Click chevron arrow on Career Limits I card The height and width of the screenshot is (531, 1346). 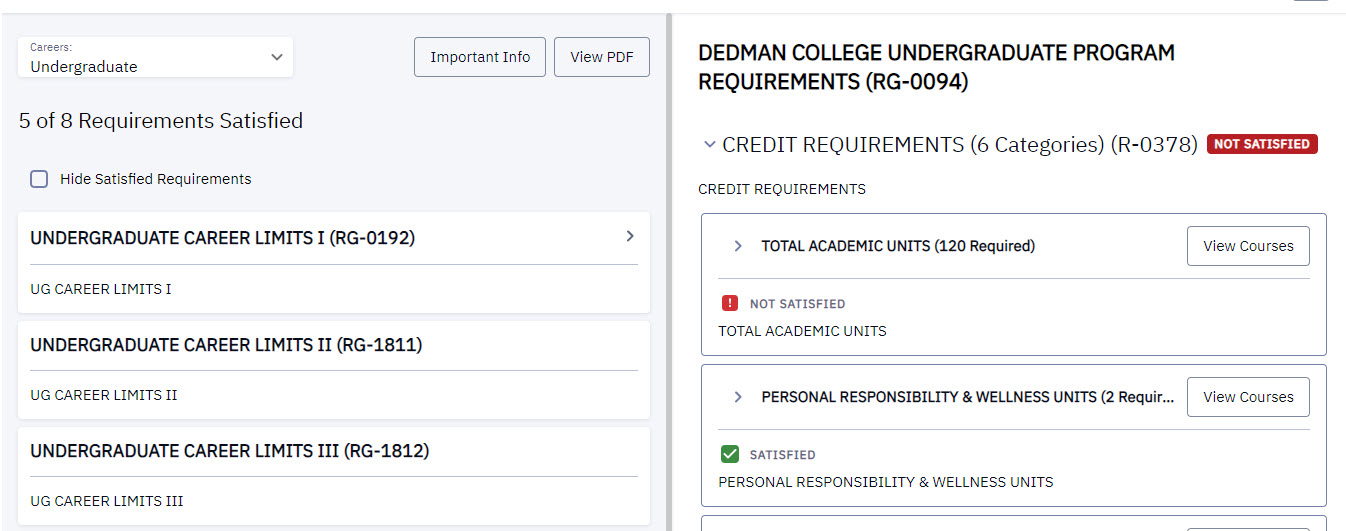pyautogui.click(x=630, y=236)
